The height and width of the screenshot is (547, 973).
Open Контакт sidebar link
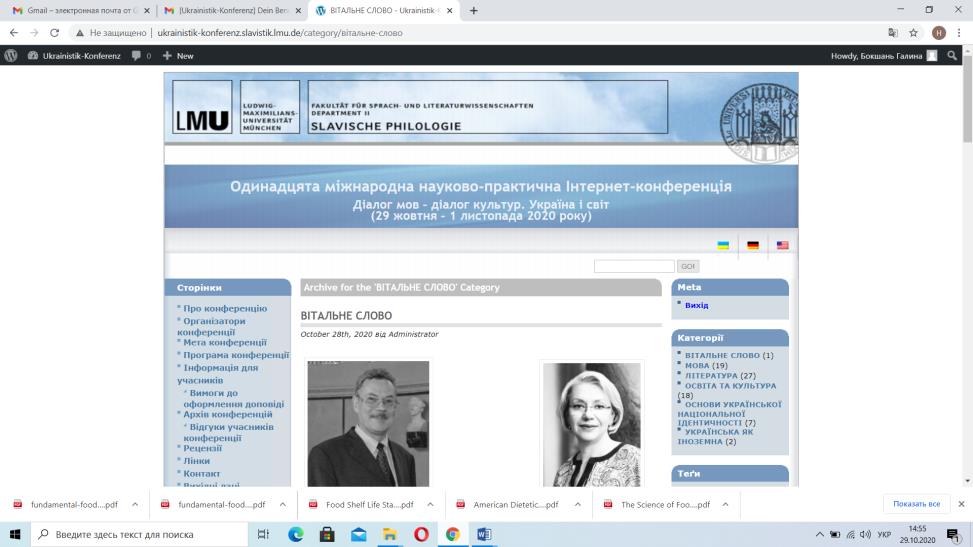pyautogui.click(x=202, y=474)
